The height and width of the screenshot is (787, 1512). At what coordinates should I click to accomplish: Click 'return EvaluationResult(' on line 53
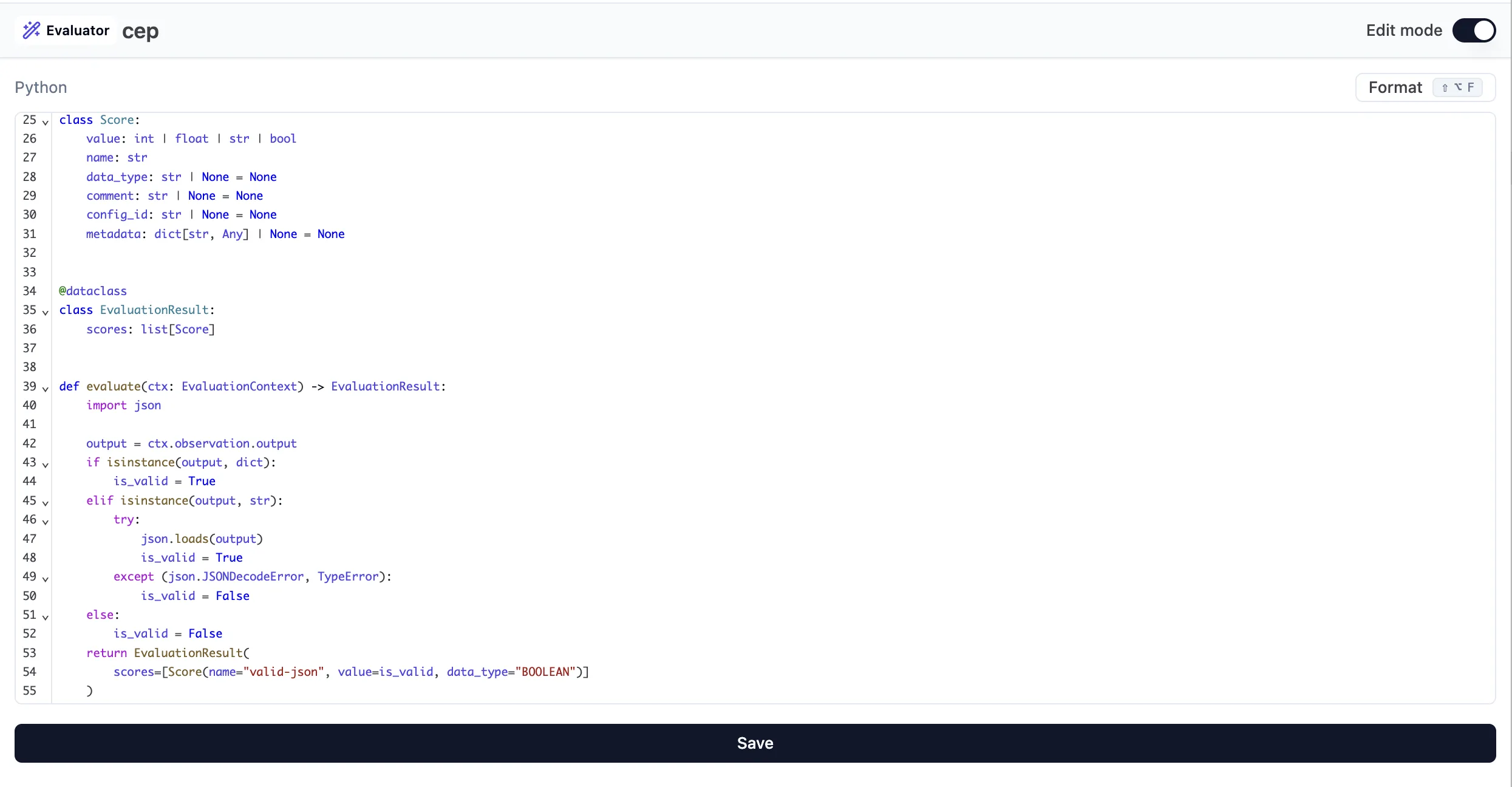[168, 653]
